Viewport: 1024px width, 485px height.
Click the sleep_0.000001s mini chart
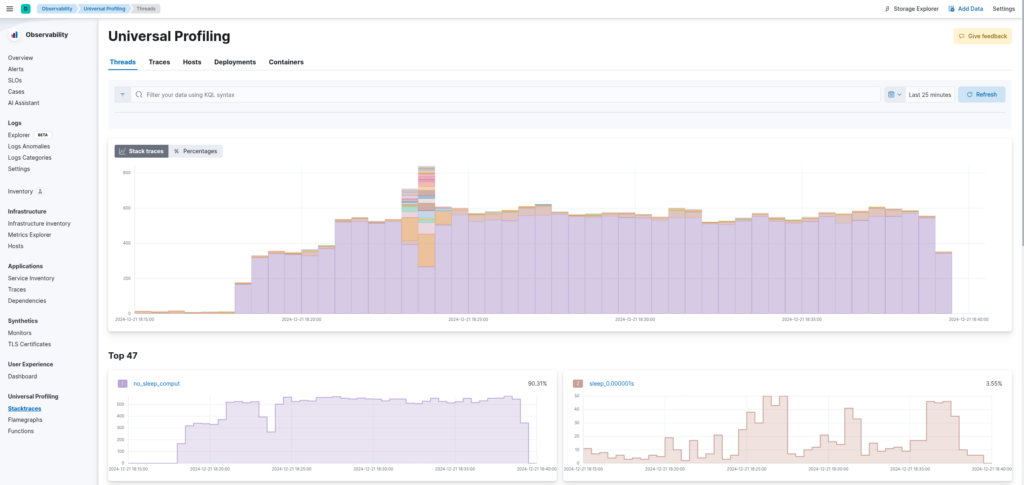point(787,430)
